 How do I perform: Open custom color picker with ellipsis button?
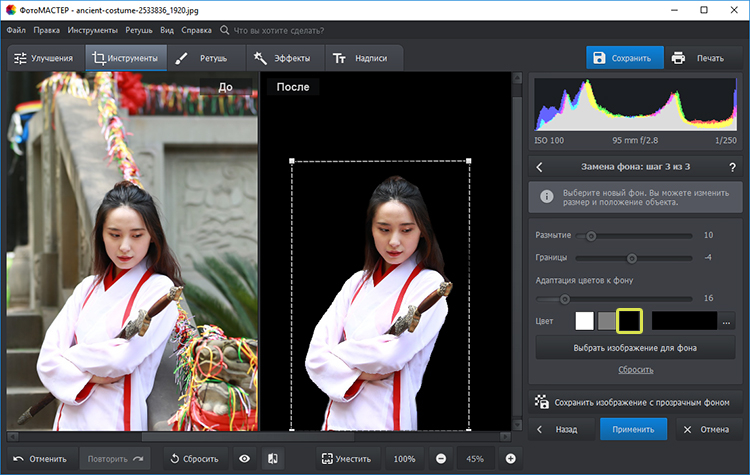(x=726, y=321)
